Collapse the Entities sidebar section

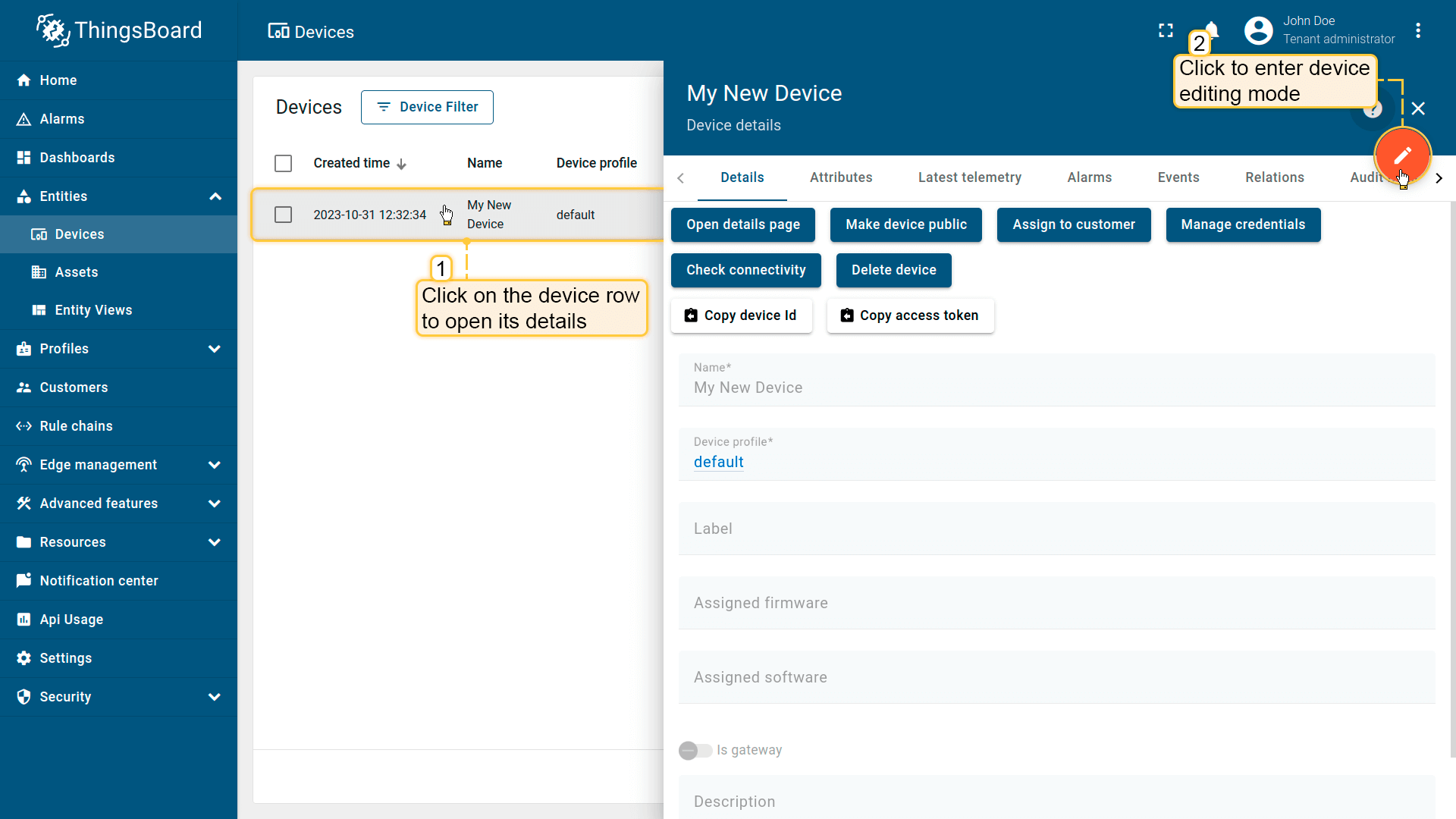pyautogui.click(x=215, y=196)
